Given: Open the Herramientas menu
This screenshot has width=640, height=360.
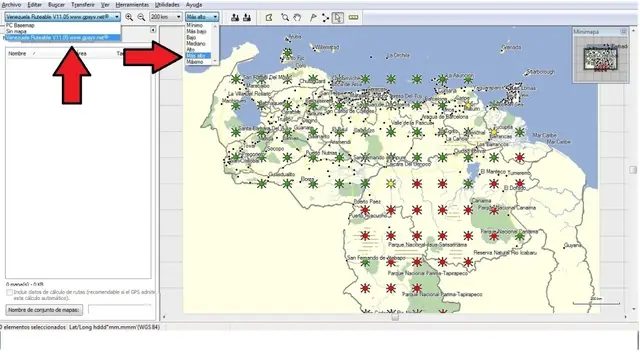Looking at the screenshot, I should (132, 5).
